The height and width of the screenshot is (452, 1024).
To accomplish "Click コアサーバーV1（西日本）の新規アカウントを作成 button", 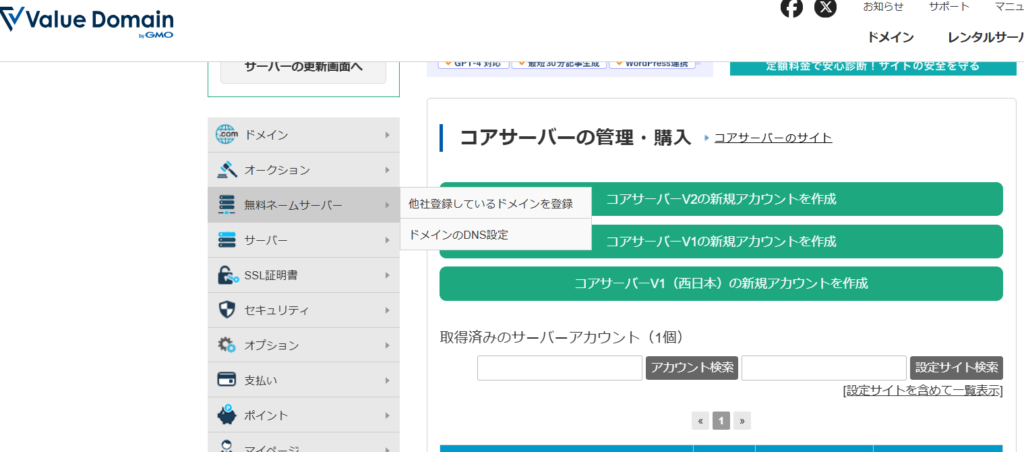I will tap(721, 283).
